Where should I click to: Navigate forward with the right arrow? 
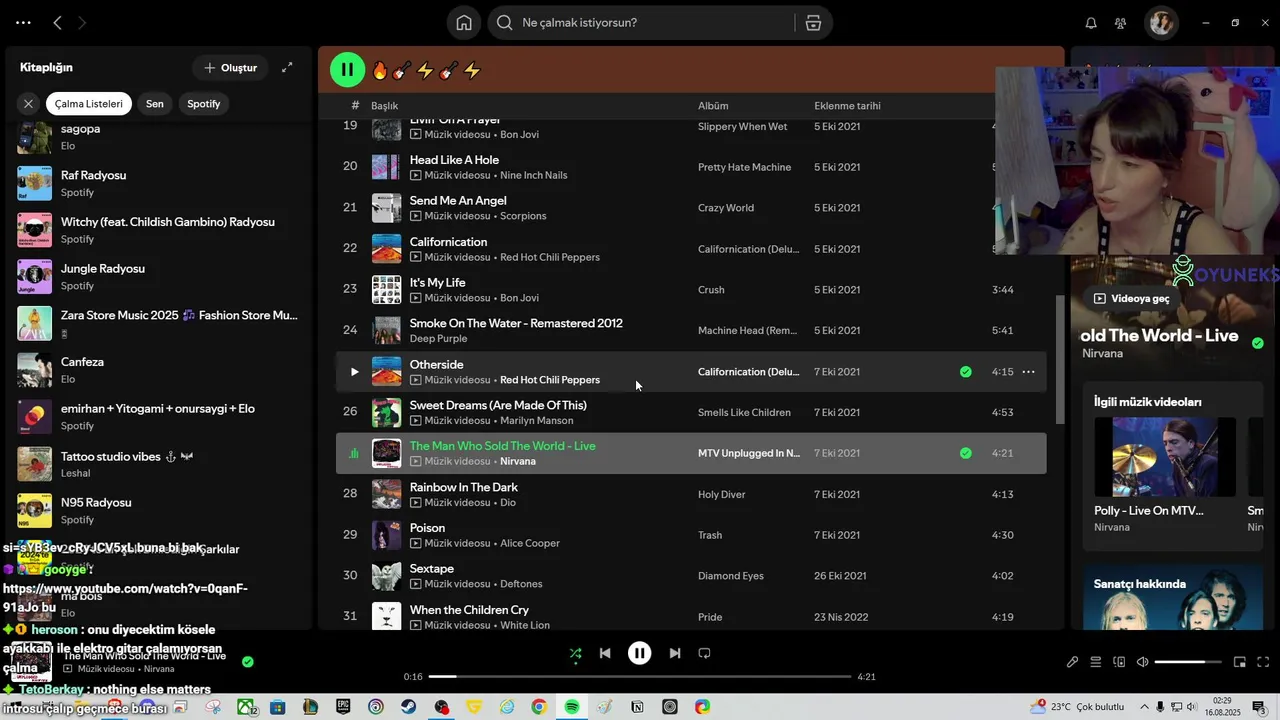click(x=82, y=22)
